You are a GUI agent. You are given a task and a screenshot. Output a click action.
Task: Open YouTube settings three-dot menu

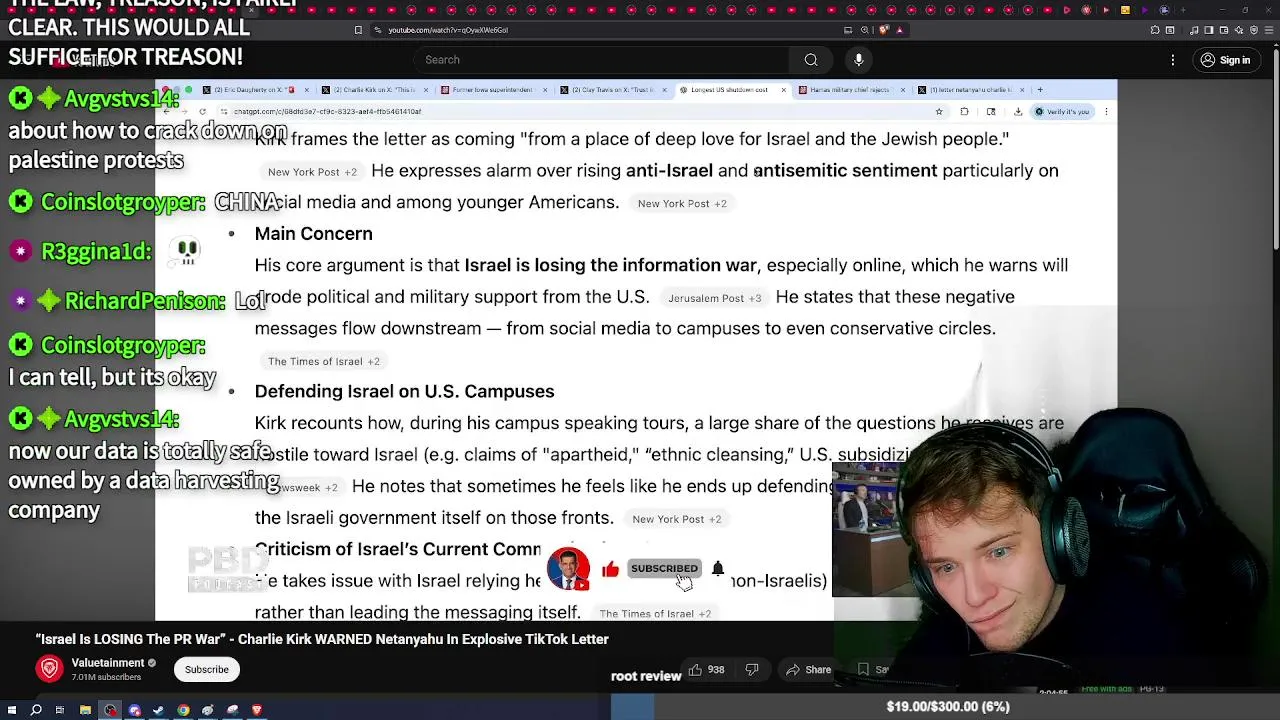[x=1174, y=60]
